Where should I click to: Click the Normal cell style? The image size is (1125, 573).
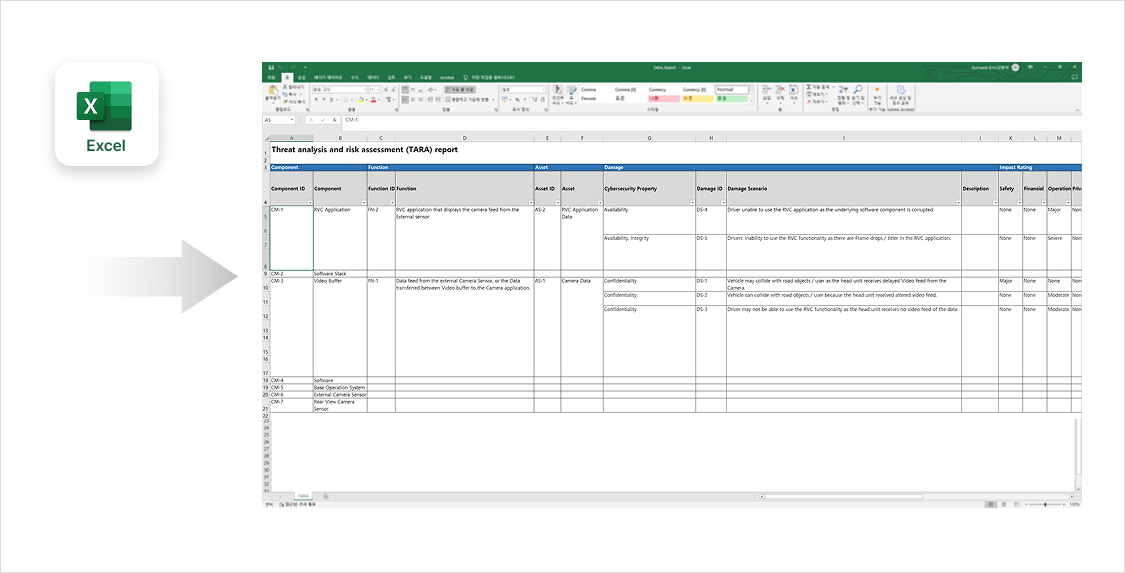(x=730, y=89)
